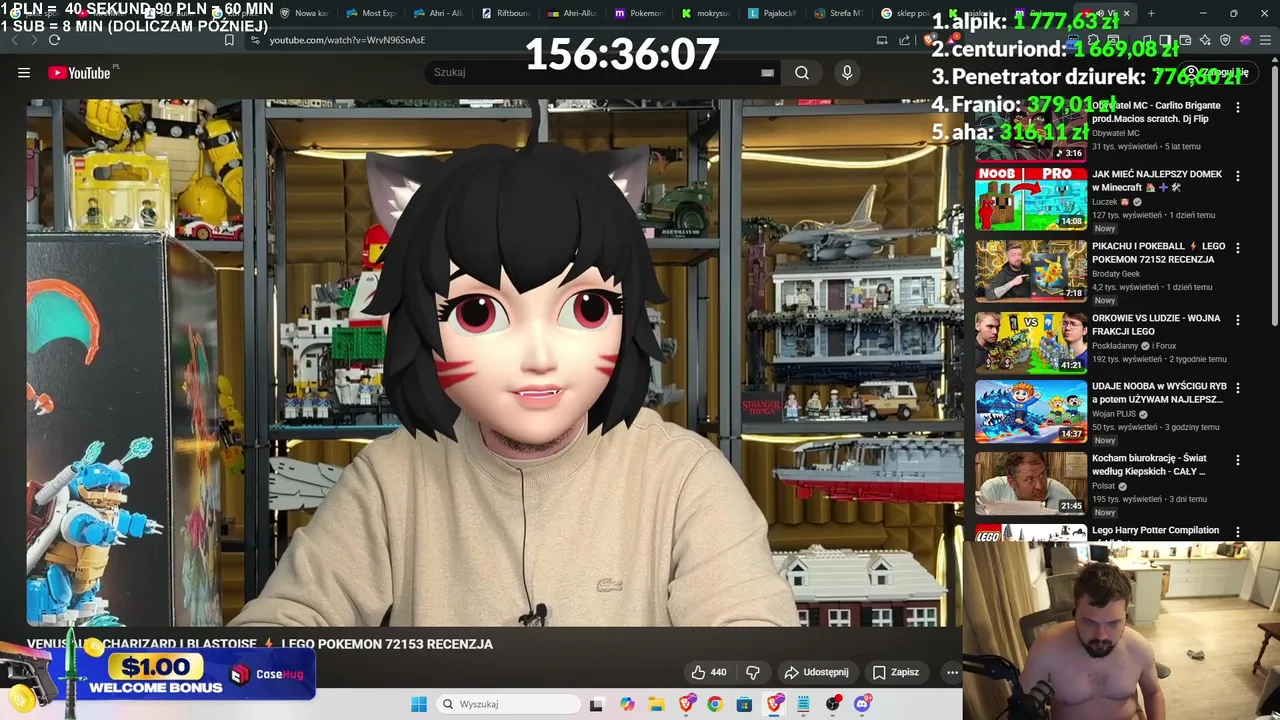Open Discord from the taskbar
The image size is (1280, 720).
862,704
